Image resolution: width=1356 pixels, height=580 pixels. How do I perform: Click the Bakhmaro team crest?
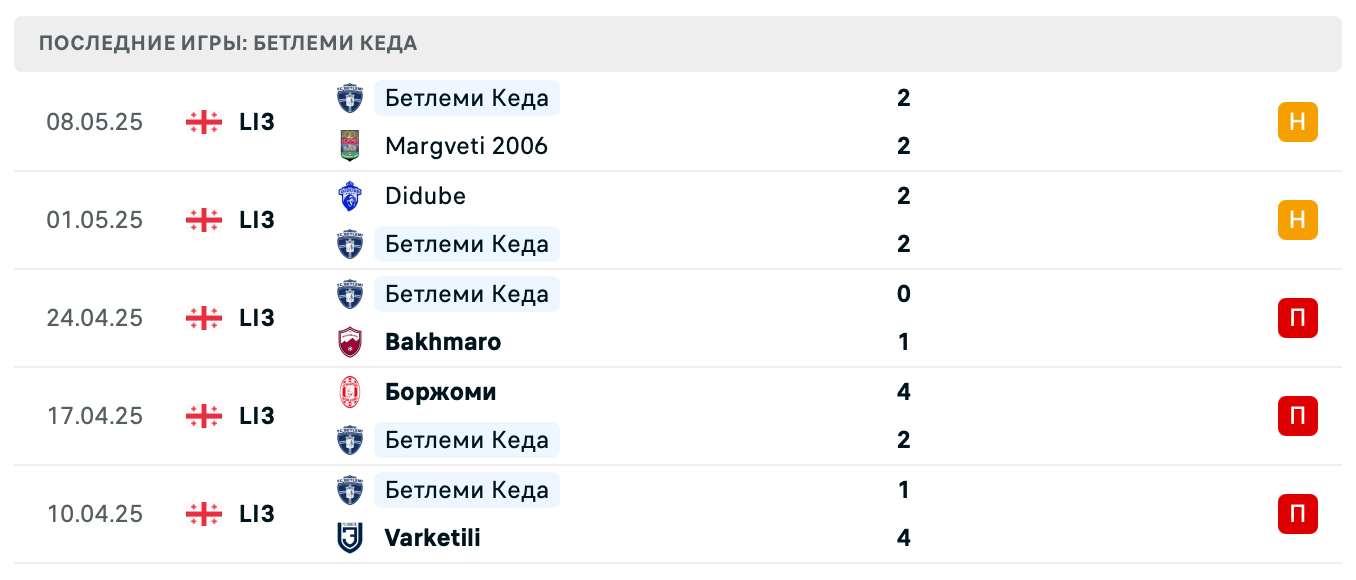(x=349, y=342)
